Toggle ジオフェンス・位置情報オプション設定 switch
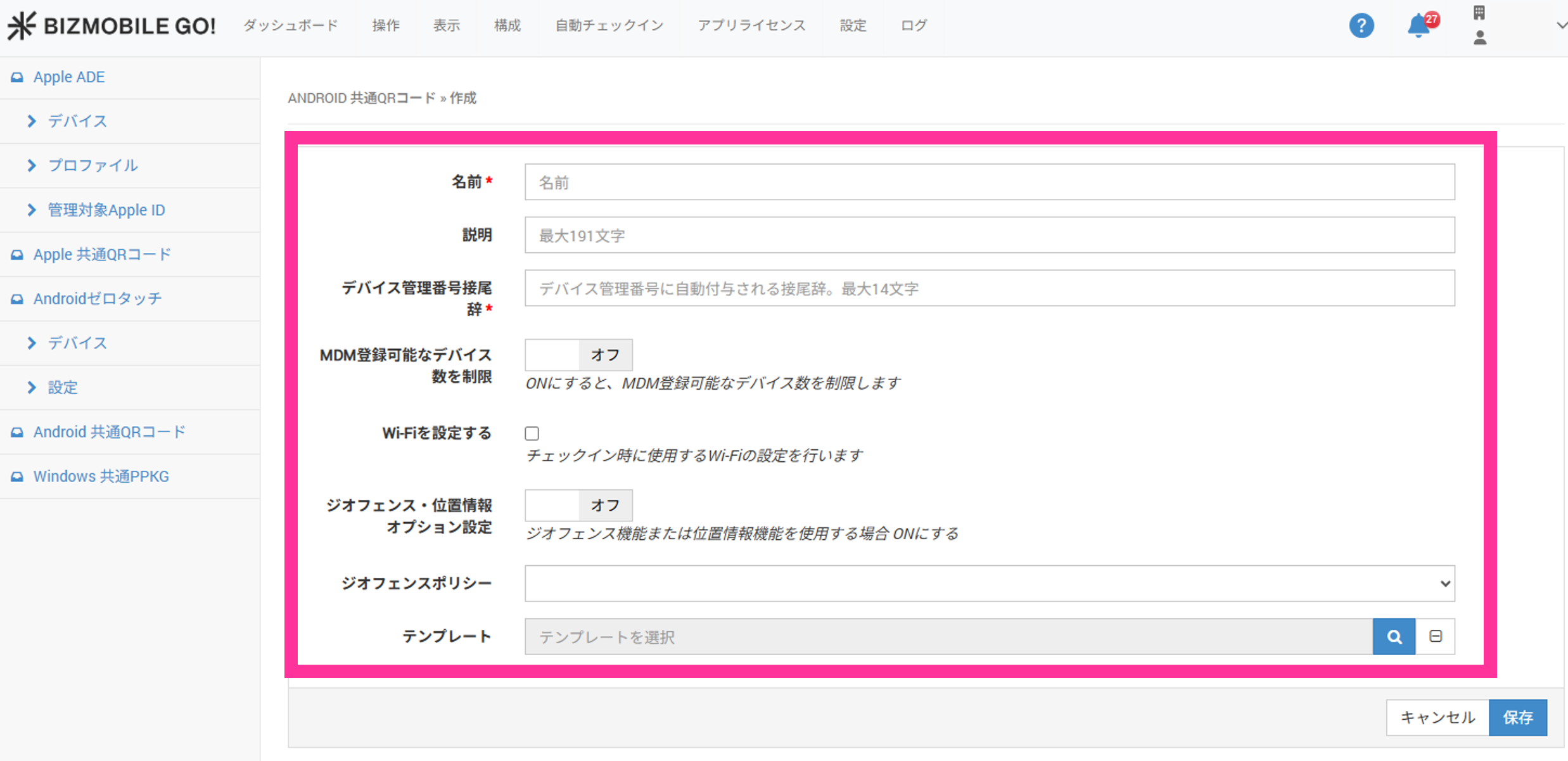The image size is (1568, 761). tap(578, 505)
